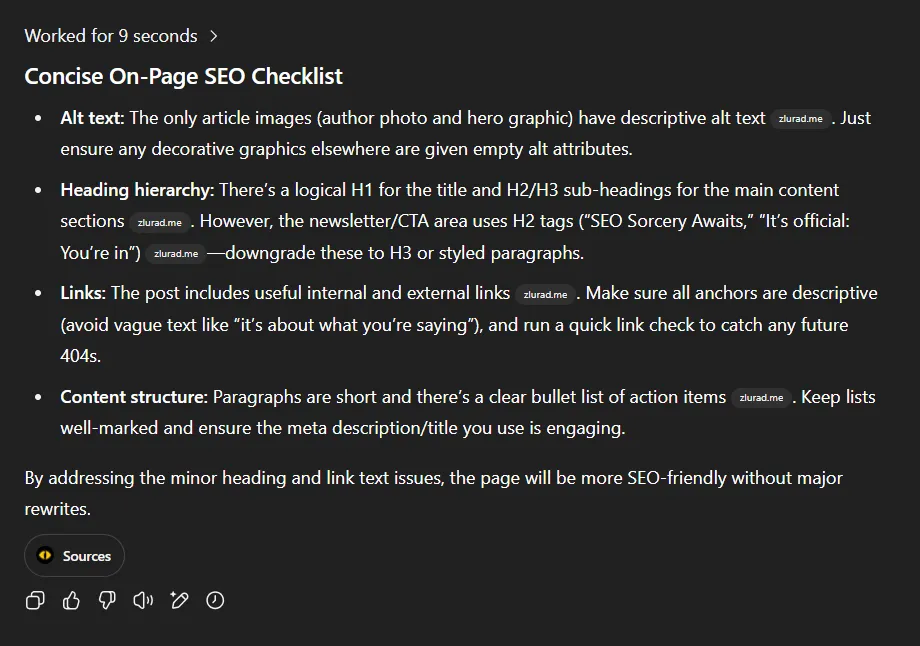Open the zlurad.me citation in the Alt text bullet

pos(800,119)
